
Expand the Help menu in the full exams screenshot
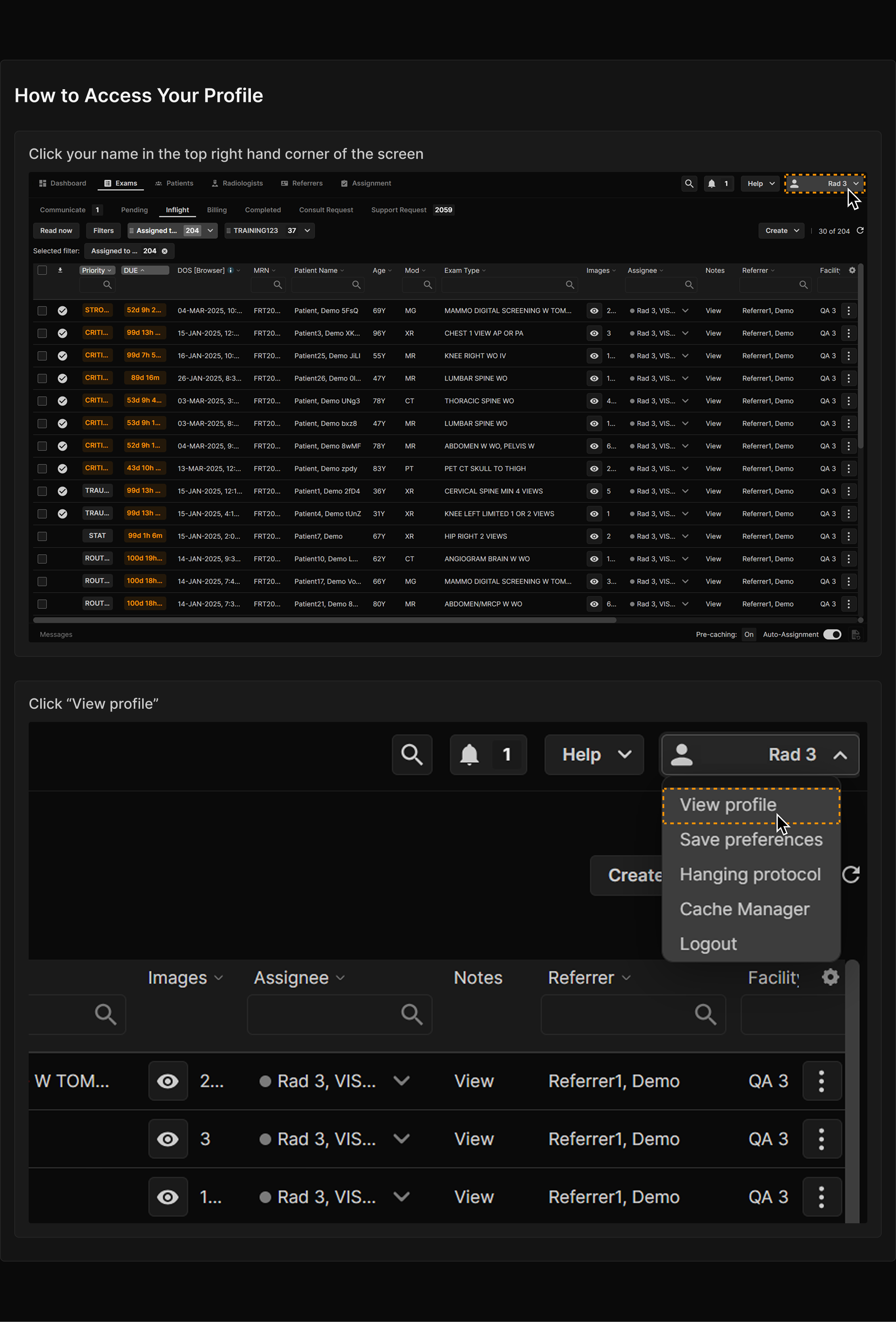tap(760, 184)
